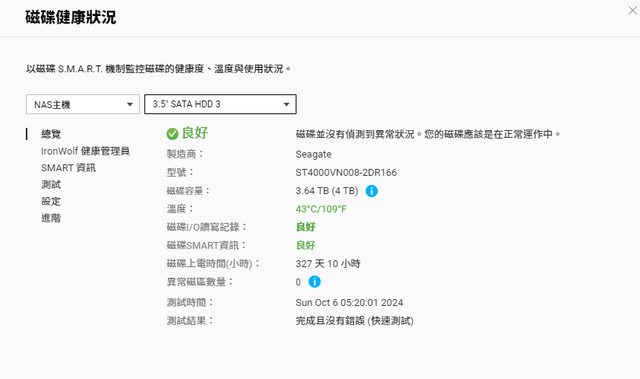Close the 磁碟健康狀況 dialog with the X
Screen dimensions: 640x379
pos(632,11)
